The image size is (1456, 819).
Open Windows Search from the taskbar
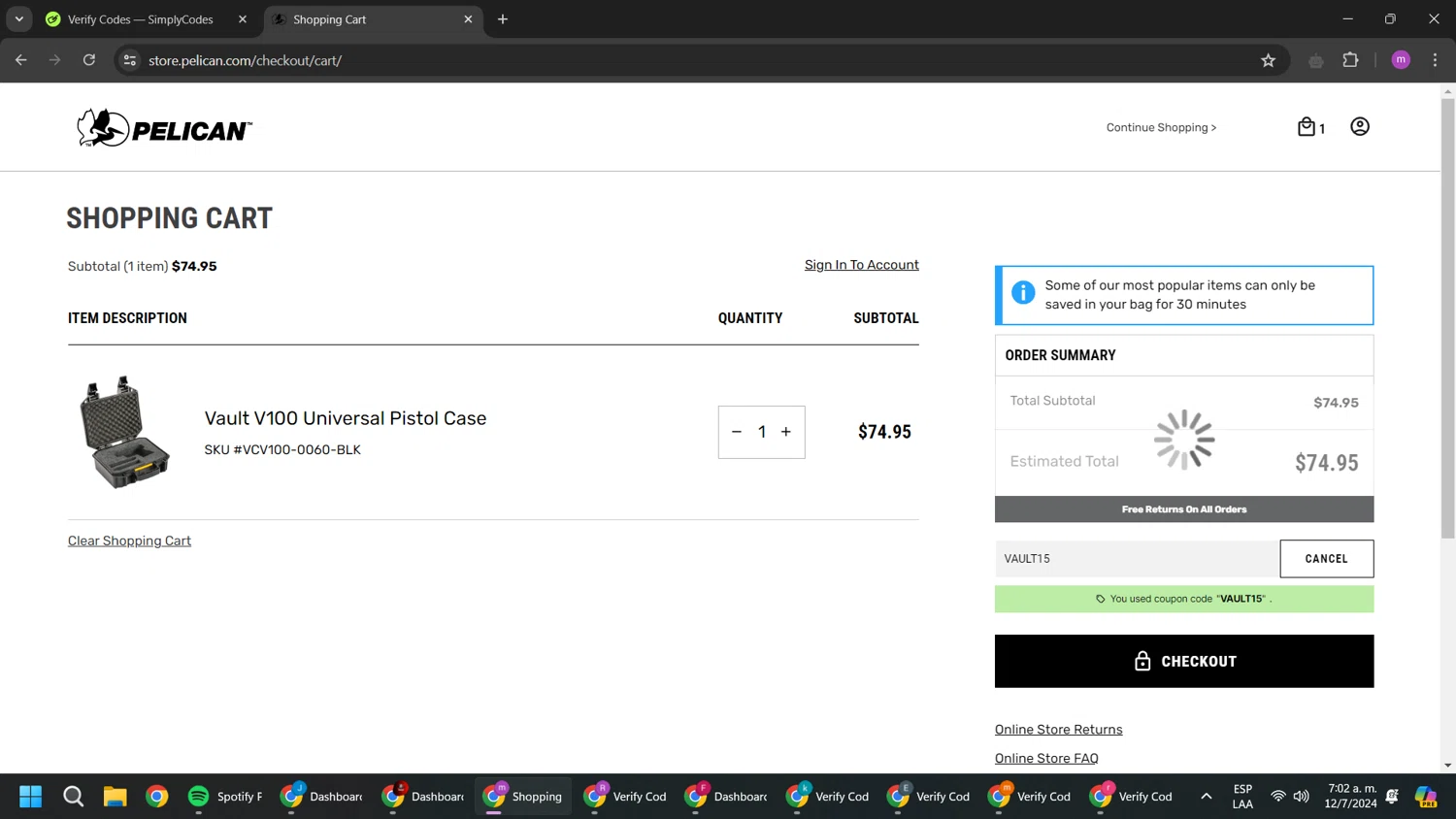[73, 797]
